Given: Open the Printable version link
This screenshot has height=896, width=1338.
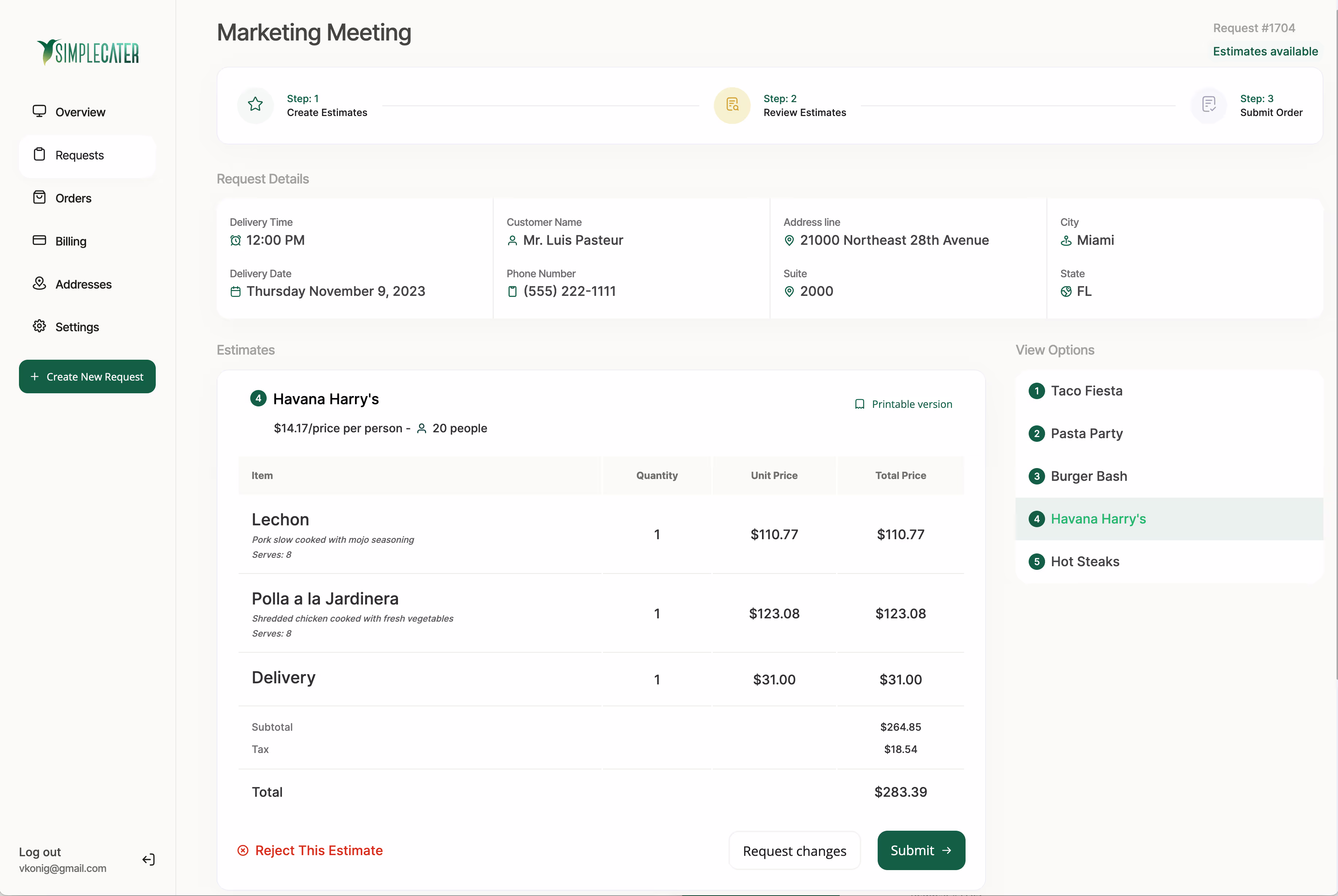Looking at the screenshot, I should pyautogui.click(x=903, y=404).
